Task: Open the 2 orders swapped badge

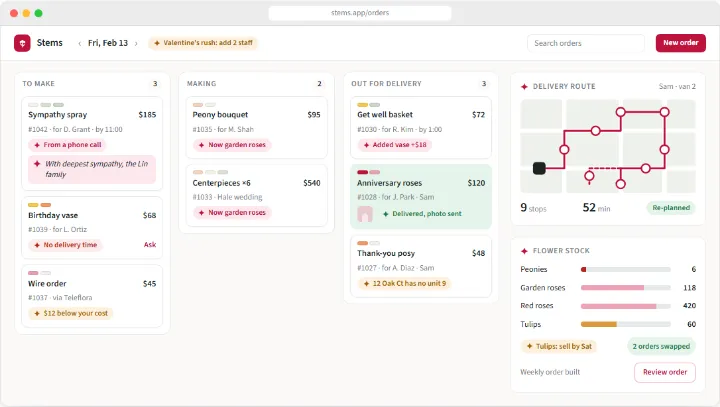Action: (x=661, y=346)
